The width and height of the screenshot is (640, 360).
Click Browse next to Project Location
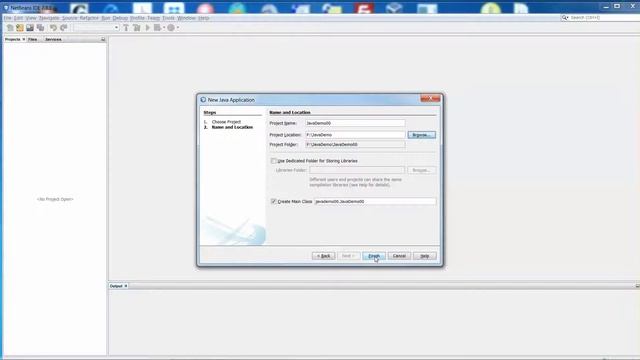pos(421,135)
